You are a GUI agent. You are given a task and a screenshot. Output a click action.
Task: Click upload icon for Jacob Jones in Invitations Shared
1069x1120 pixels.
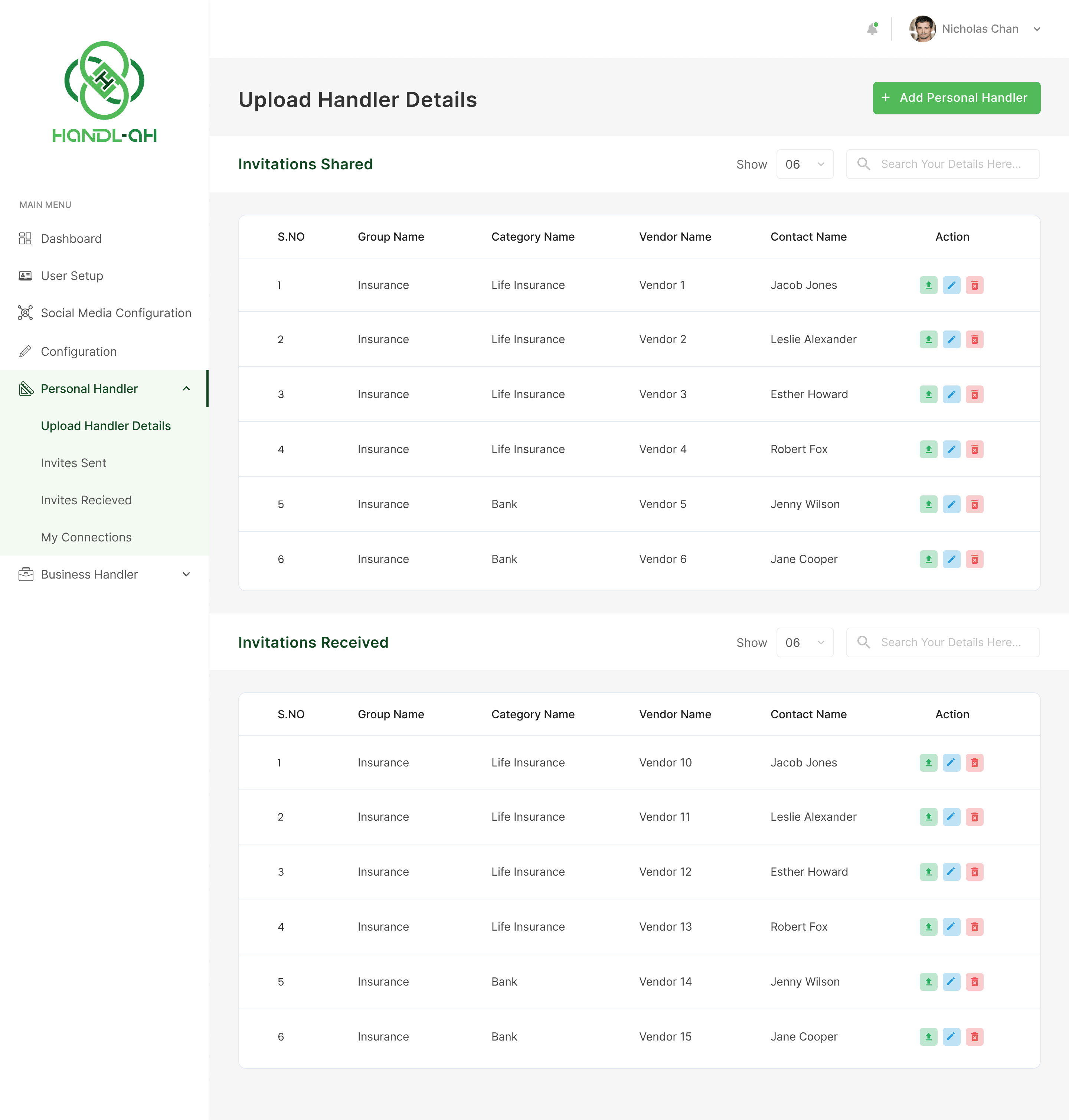[928, 285]
